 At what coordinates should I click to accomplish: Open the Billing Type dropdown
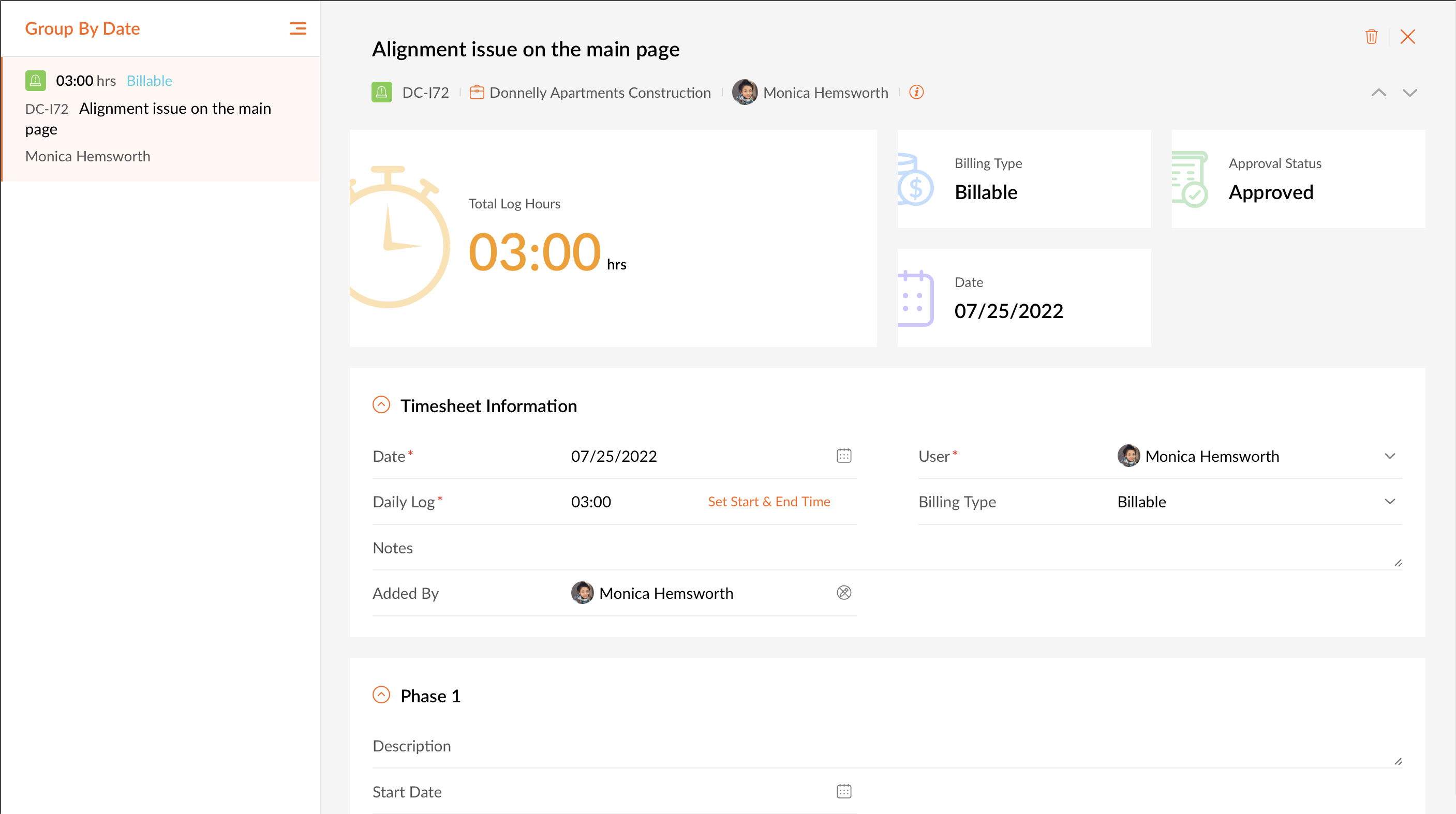point(1389,502)
